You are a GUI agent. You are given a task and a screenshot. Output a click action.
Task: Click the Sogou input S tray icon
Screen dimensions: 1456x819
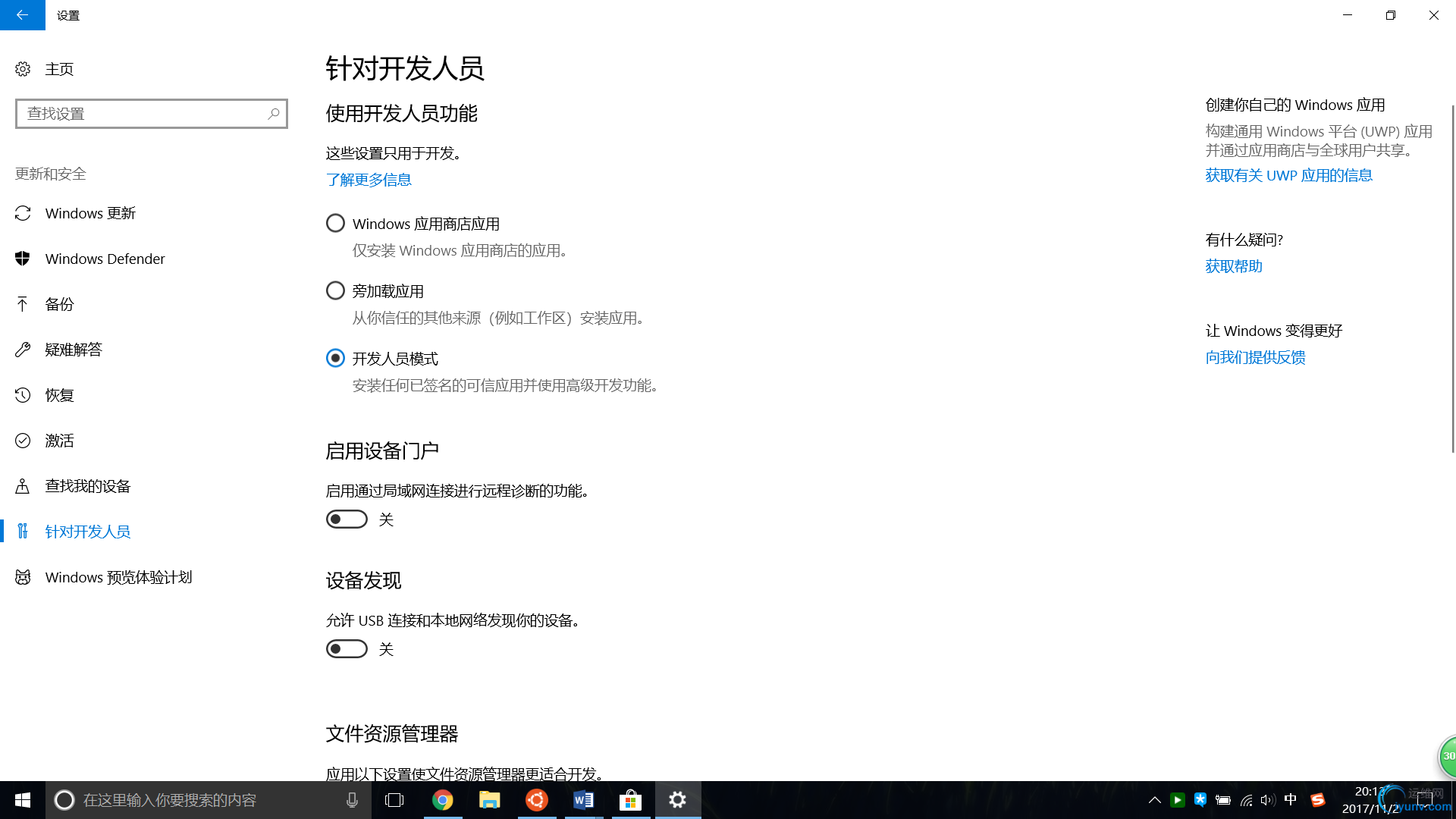tap(1318, 800)
